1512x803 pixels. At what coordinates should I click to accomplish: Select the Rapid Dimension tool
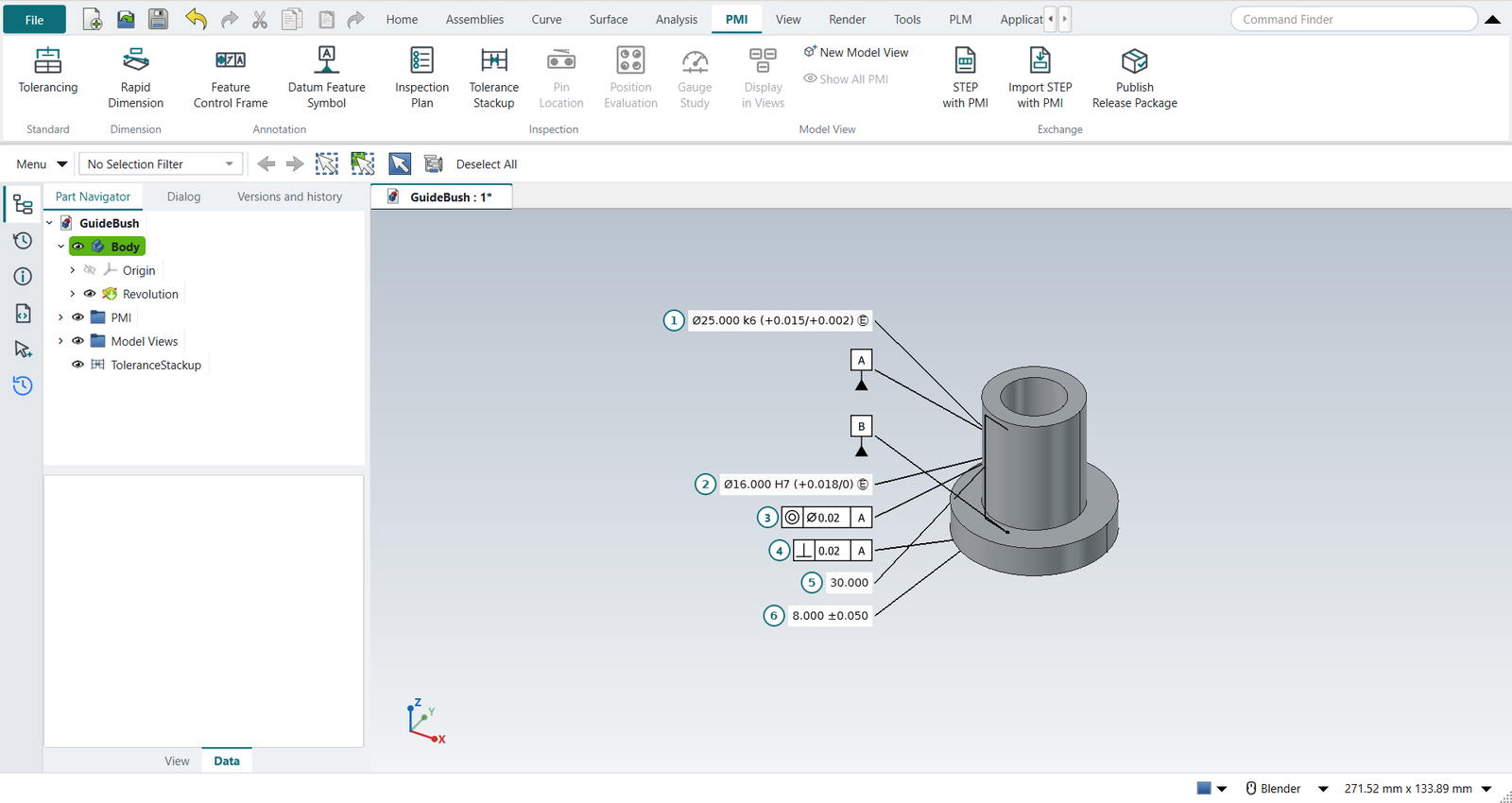pyautogui.click(x=135, y=77)
